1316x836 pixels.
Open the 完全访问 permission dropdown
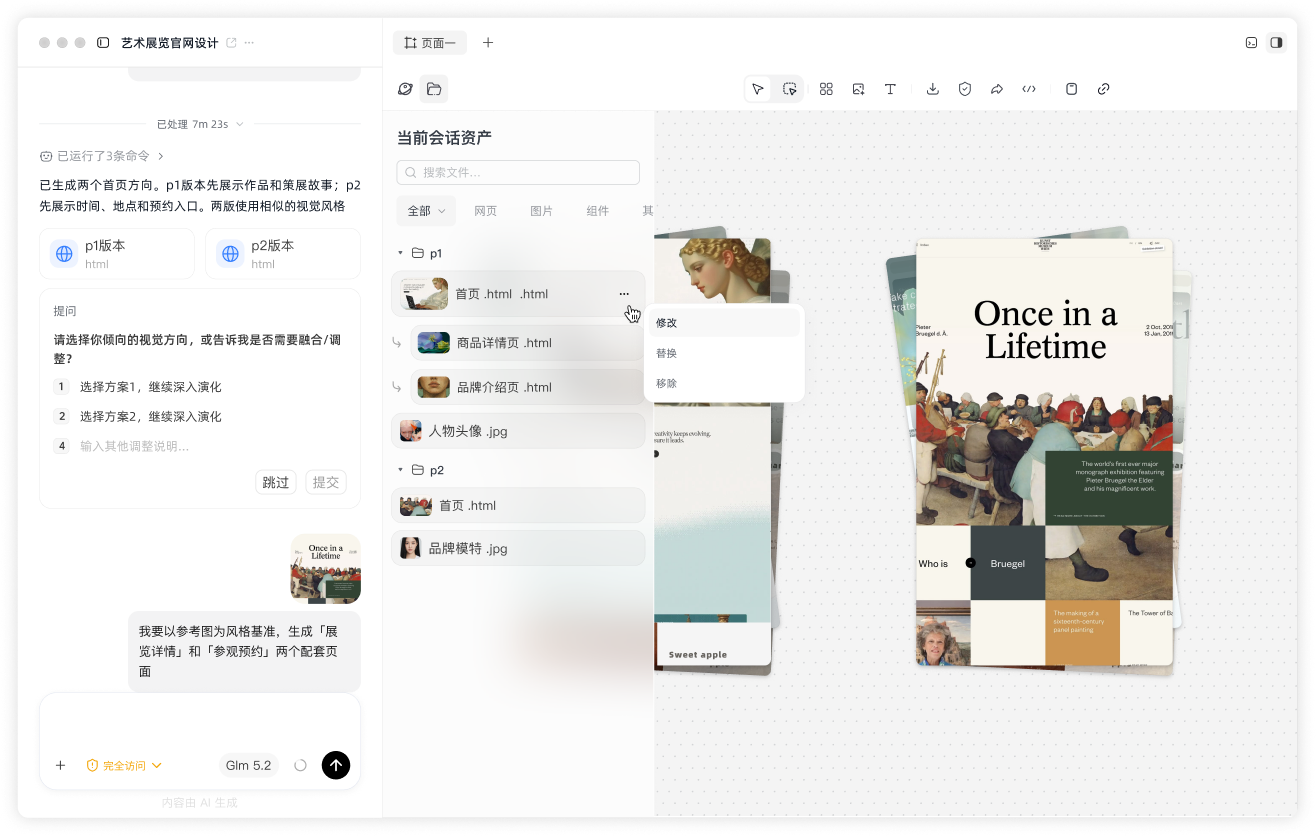[124, 765]
